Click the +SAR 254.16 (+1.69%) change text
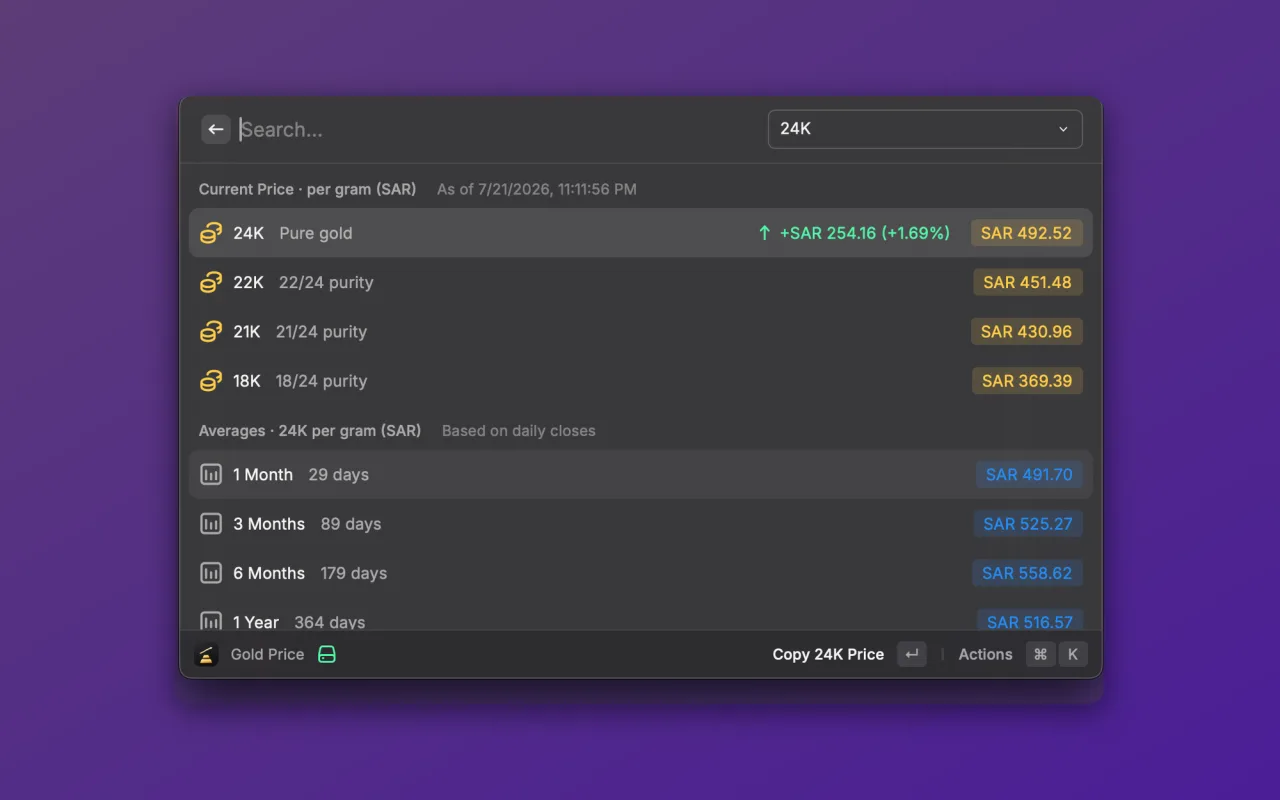The width and height of the screenshot is (1280, 800). [865, 233]
